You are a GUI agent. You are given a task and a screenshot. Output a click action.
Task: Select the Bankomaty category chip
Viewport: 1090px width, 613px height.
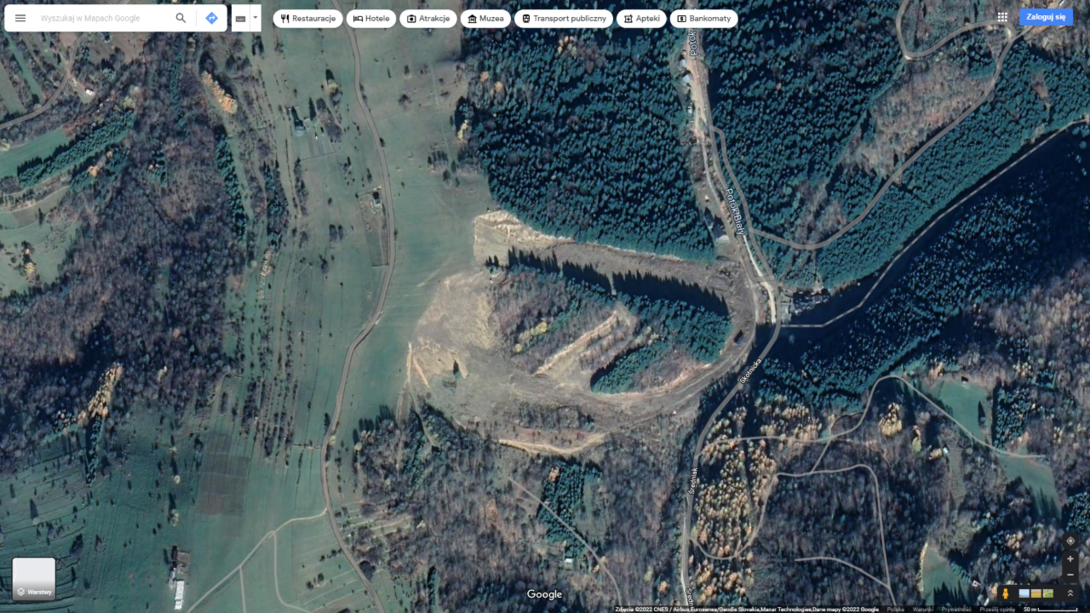[x=704, y=19]
